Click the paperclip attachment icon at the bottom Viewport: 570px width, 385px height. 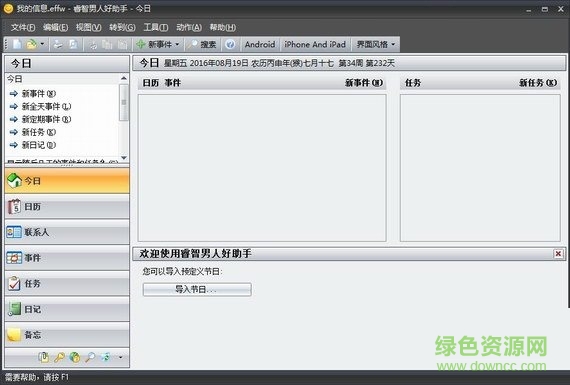[x=44, y=357]
